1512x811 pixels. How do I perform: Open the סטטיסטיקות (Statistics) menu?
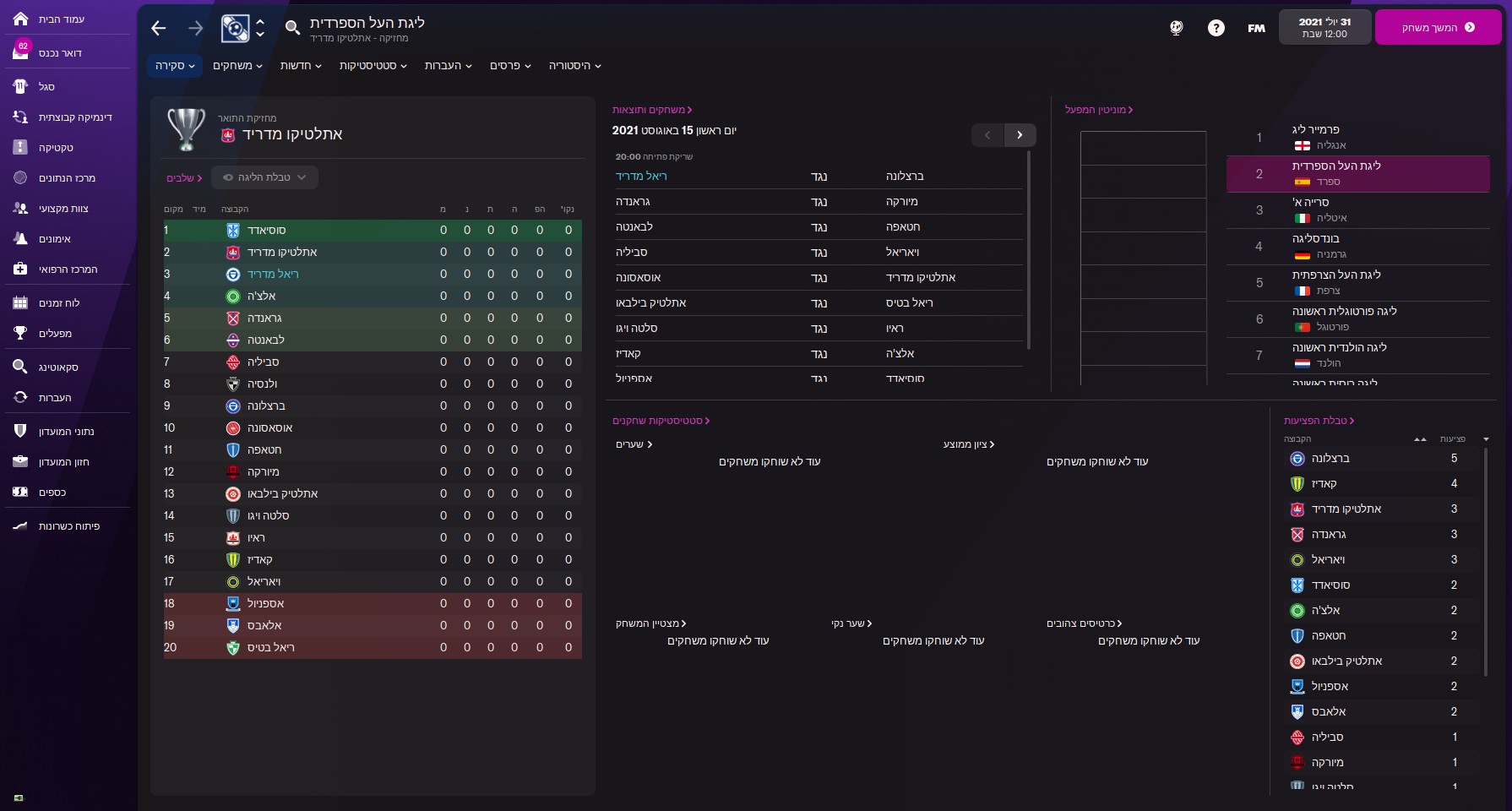pyautogui.click(x=373, y=66)
